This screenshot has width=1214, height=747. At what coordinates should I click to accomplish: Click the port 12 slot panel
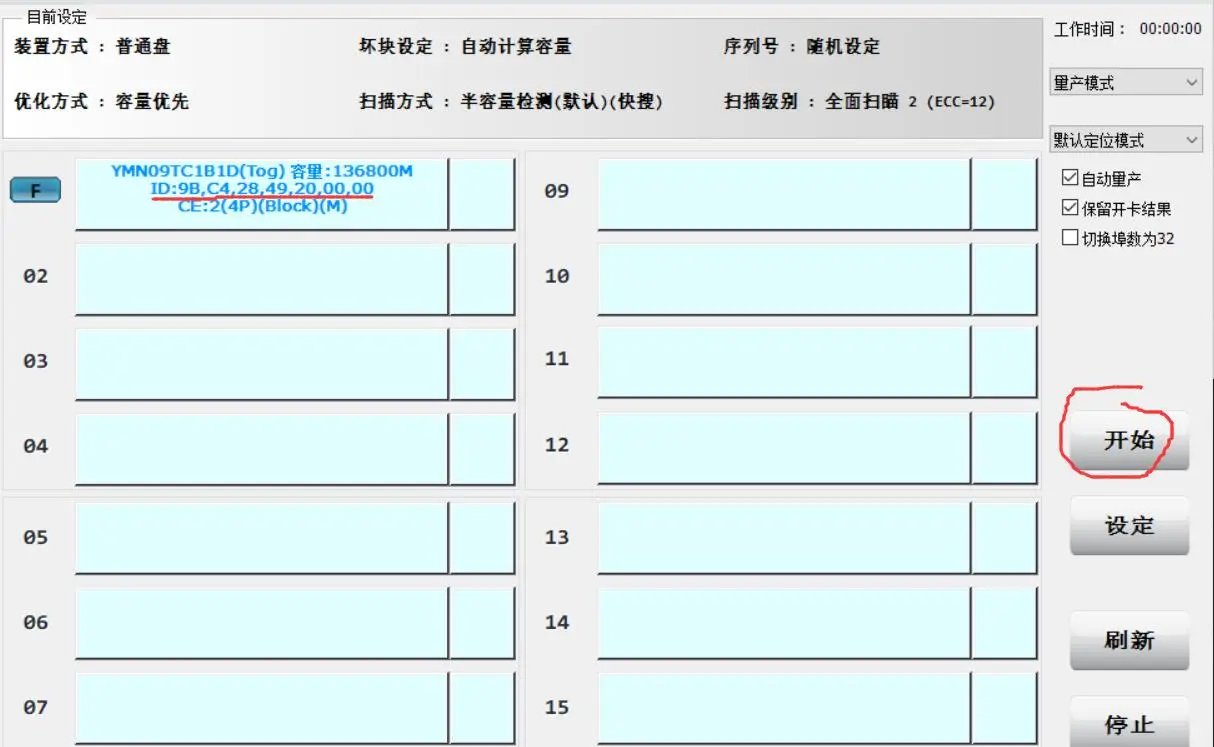click(783, 448)
